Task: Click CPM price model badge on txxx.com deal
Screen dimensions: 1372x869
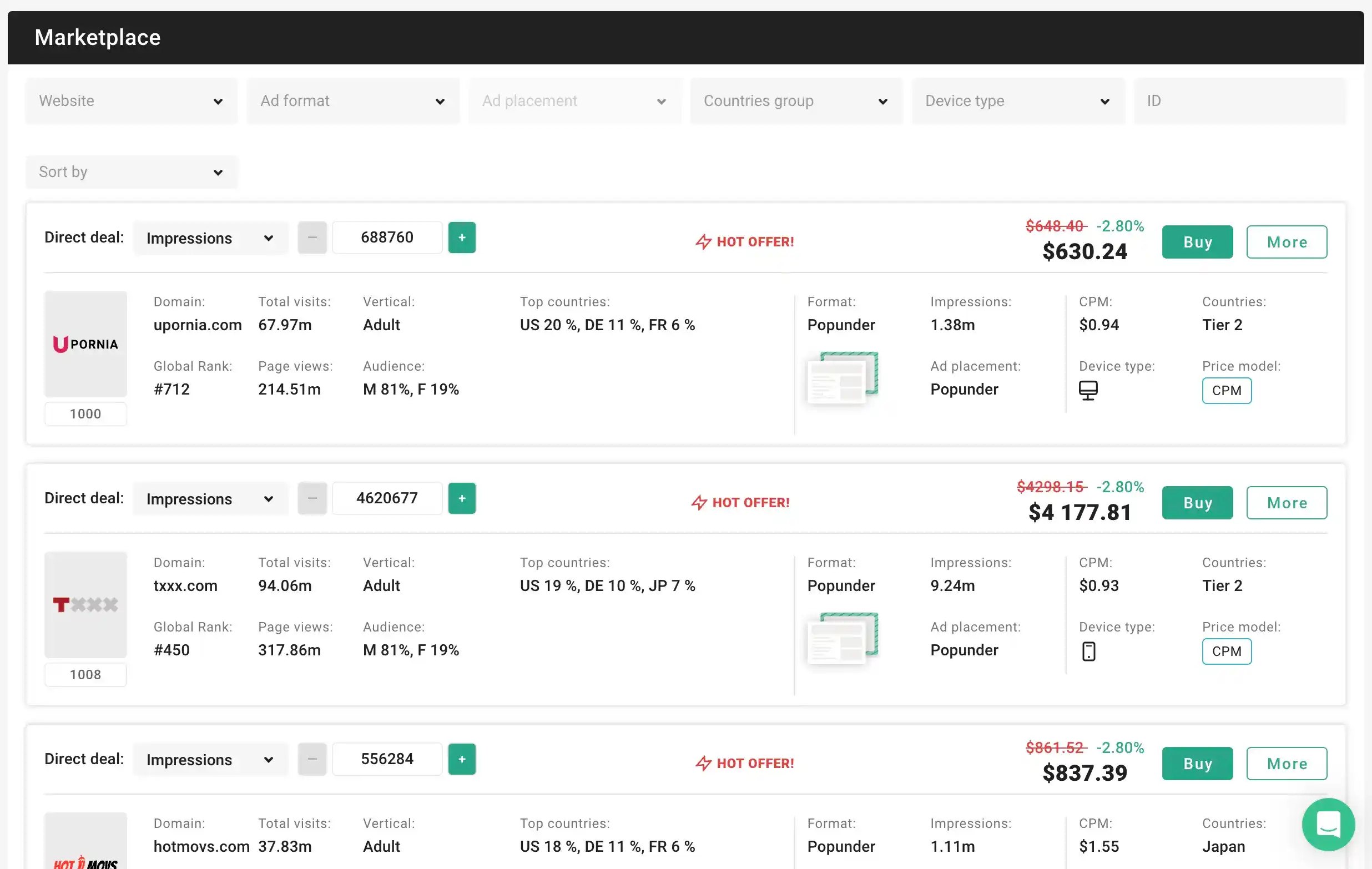Action: click(1226, 651)
